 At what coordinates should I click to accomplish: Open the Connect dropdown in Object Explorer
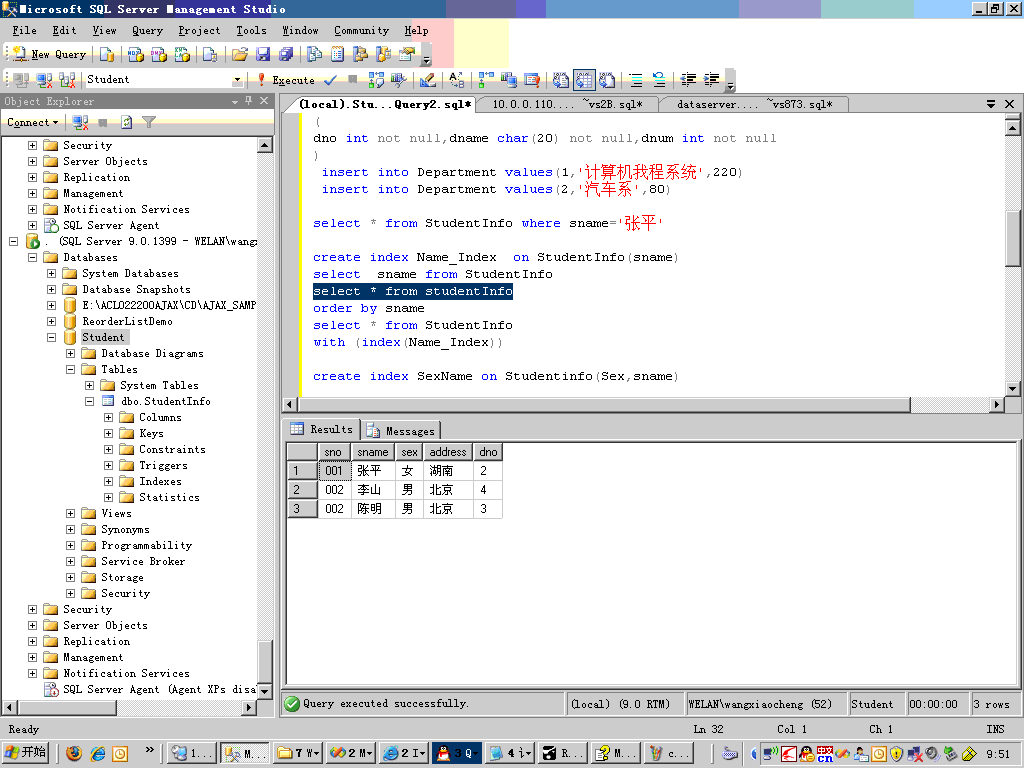tap(32, 122)
